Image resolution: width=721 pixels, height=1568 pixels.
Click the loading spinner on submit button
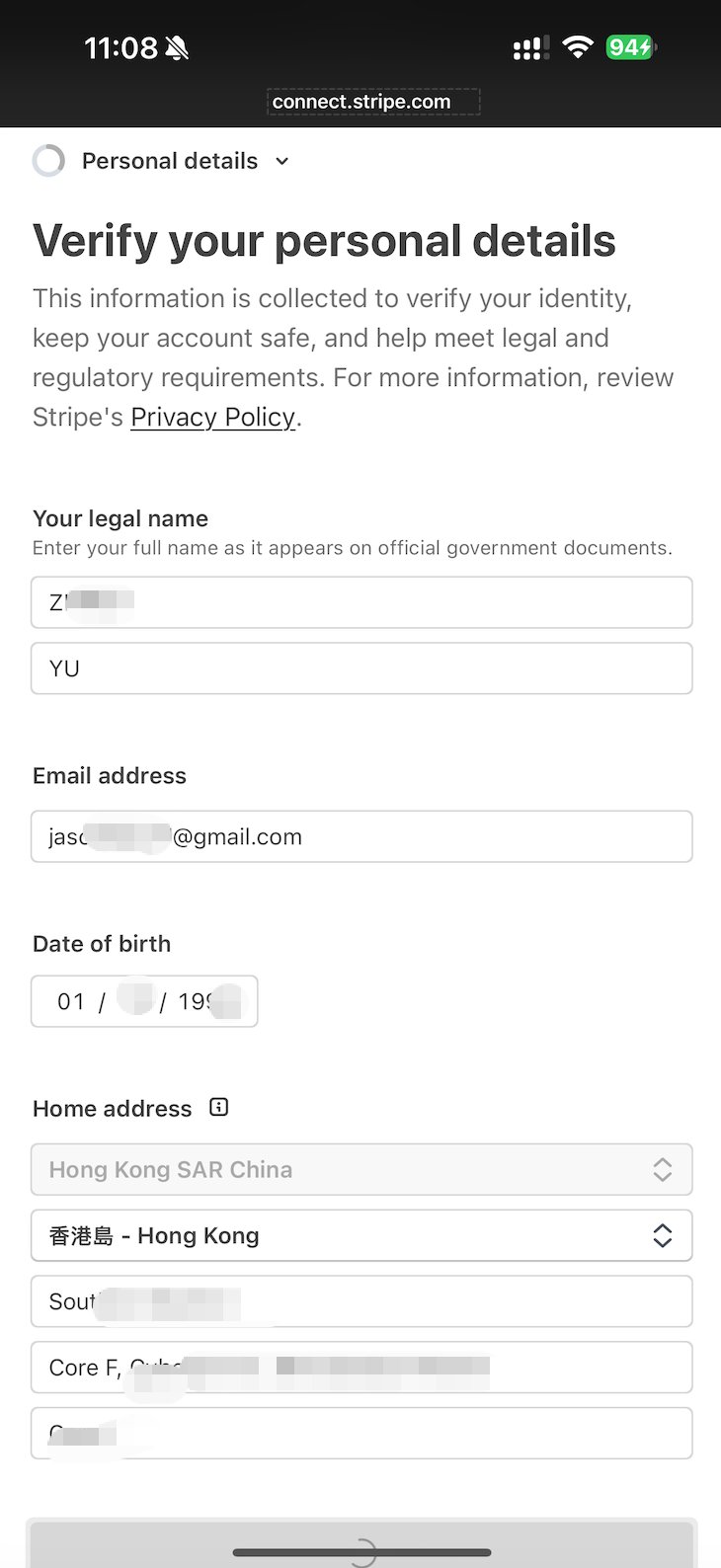coord(361,1551)
